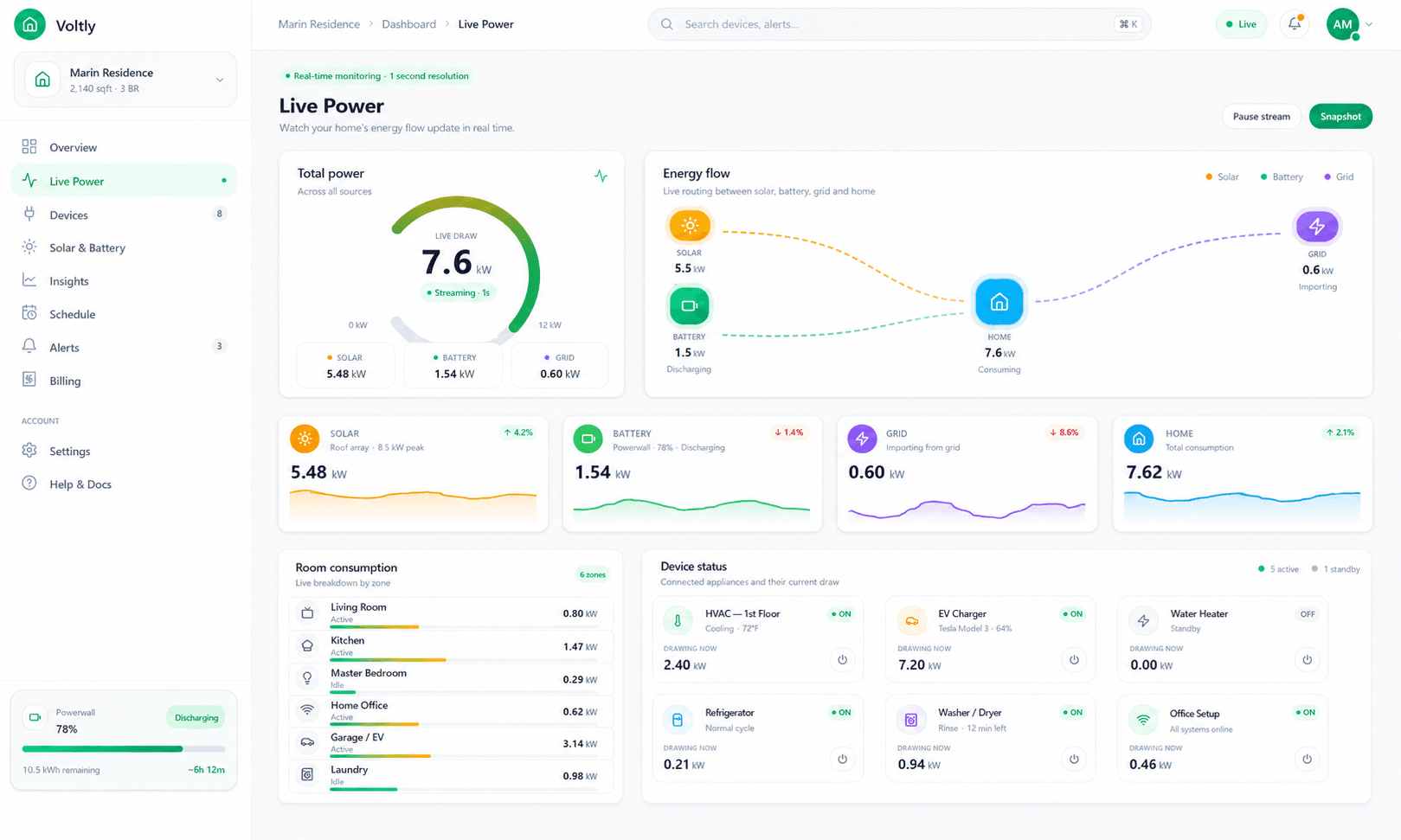
Task: Click the blue house icon on Home card
Action: pos(1139,439)
